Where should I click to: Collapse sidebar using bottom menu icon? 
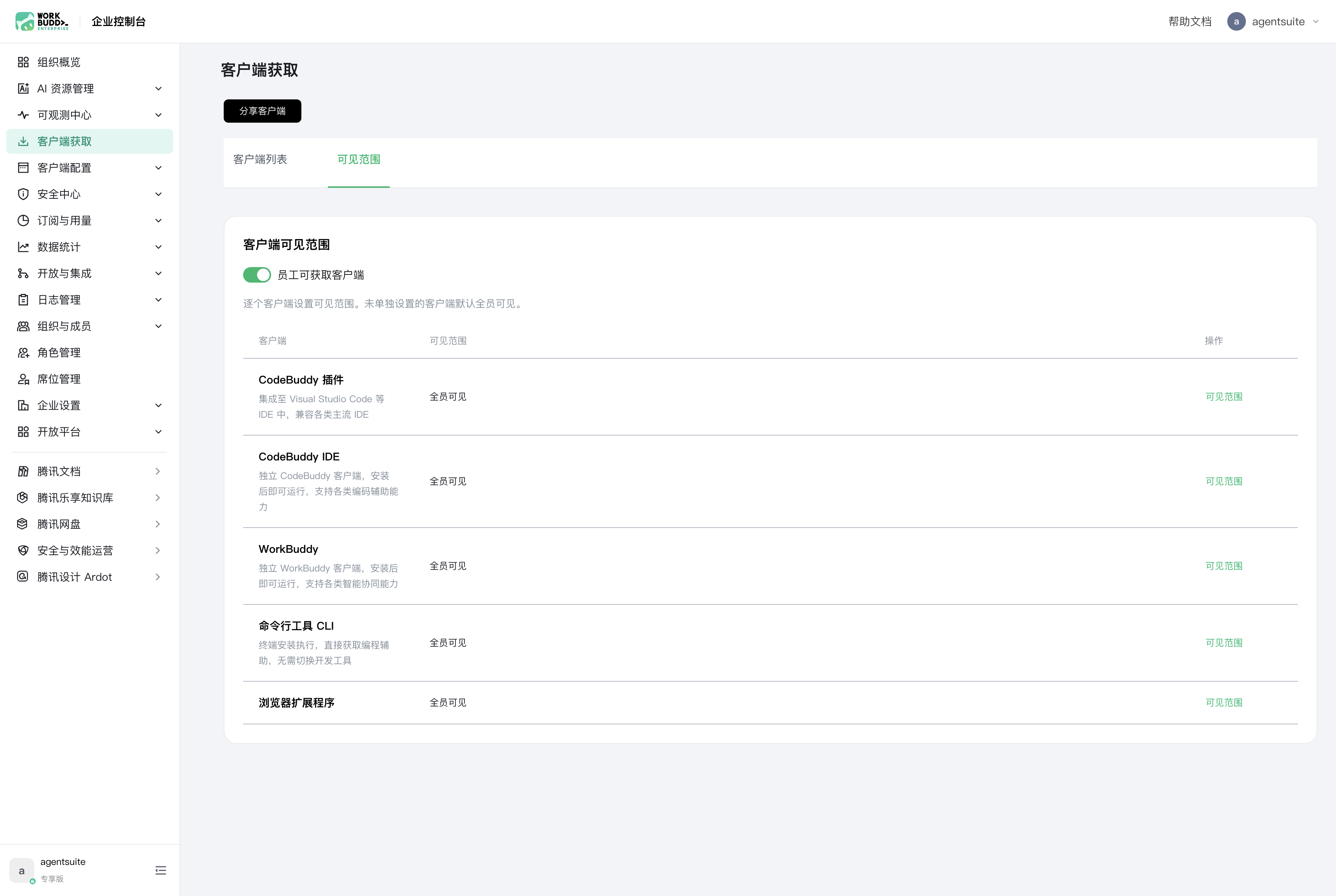pyautogui.click(x=161, y=870)
